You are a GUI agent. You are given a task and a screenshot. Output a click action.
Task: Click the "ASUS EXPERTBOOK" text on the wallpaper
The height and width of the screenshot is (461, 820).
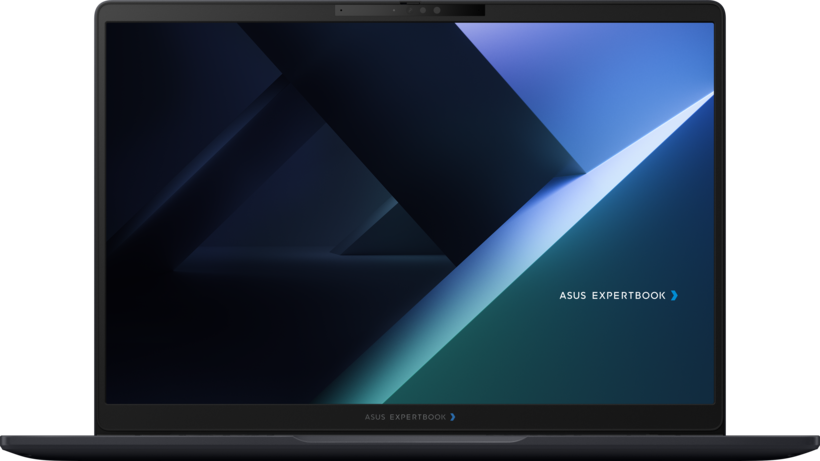pyautogui.click(x=612, y=296)
